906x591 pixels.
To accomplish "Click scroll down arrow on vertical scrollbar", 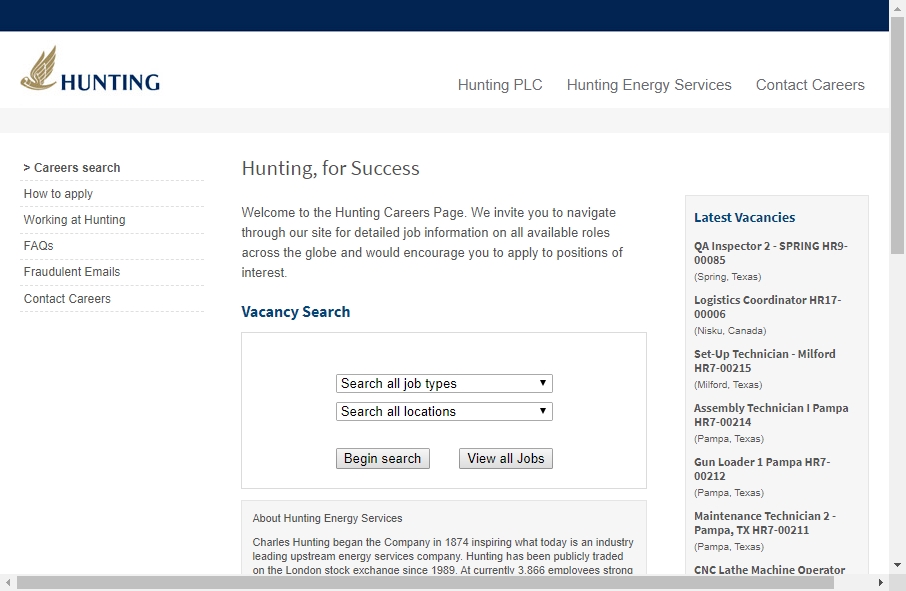I will click(x=897, y=565).
